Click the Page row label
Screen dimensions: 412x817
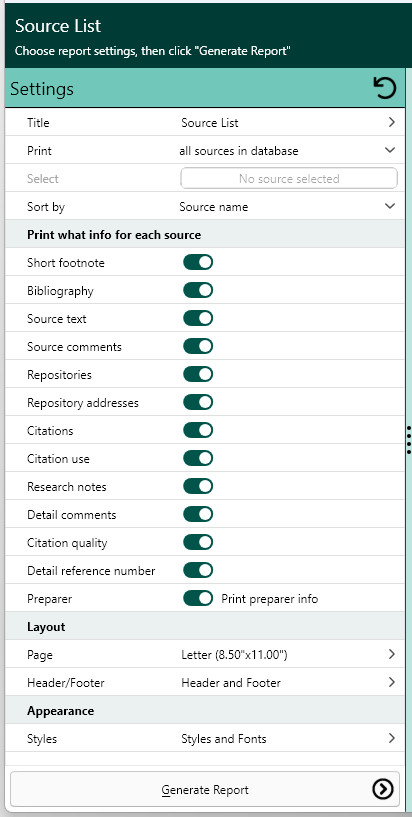40,655
